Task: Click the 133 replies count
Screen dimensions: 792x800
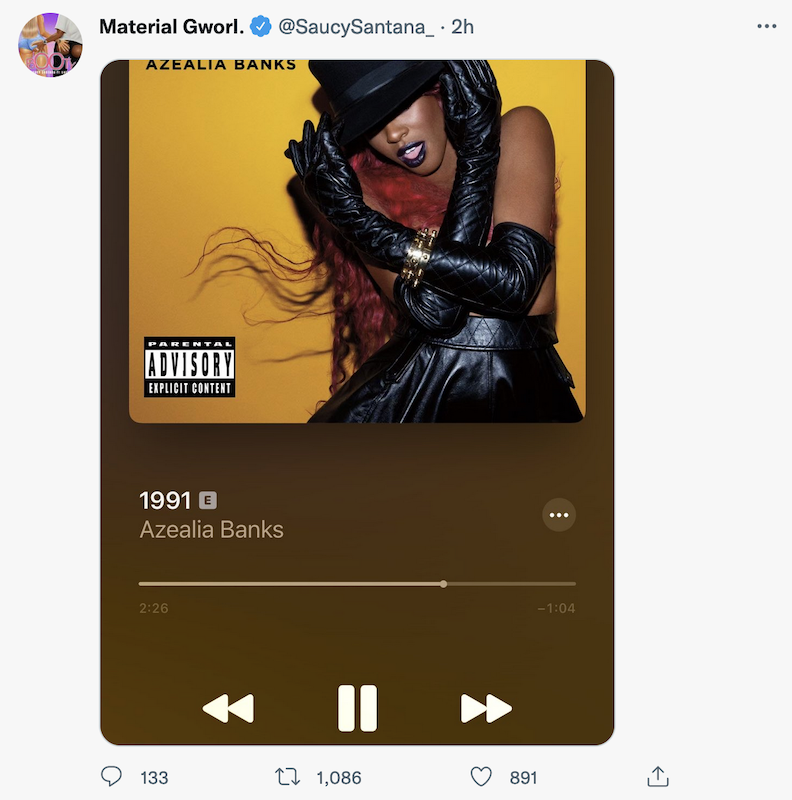Action: pyautogui.click(x=154, y=778)
